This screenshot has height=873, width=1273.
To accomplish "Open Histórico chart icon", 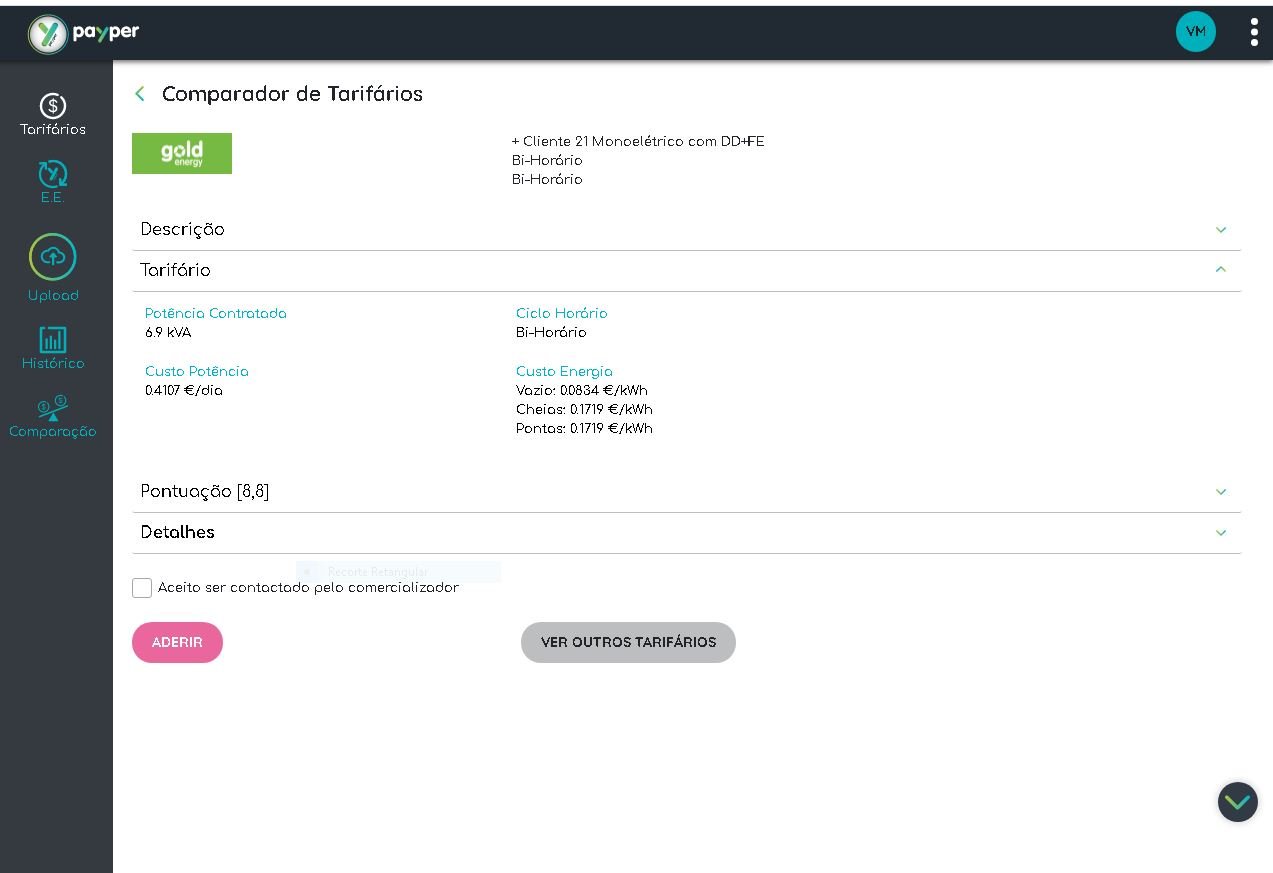I will (53, 339).
